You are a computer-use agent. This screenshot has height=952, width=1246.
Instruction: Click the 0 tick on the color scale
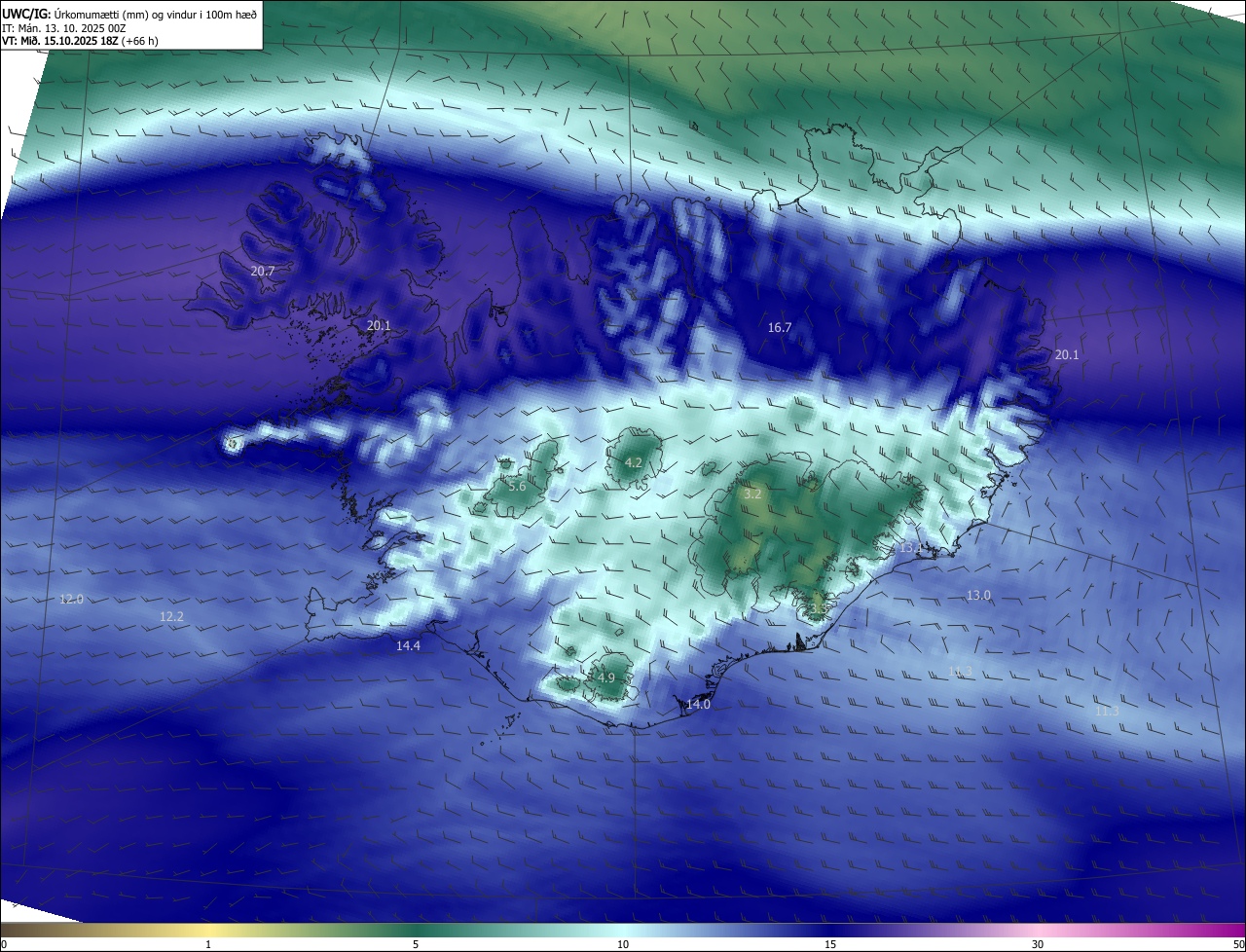click(x=4, y=944)
